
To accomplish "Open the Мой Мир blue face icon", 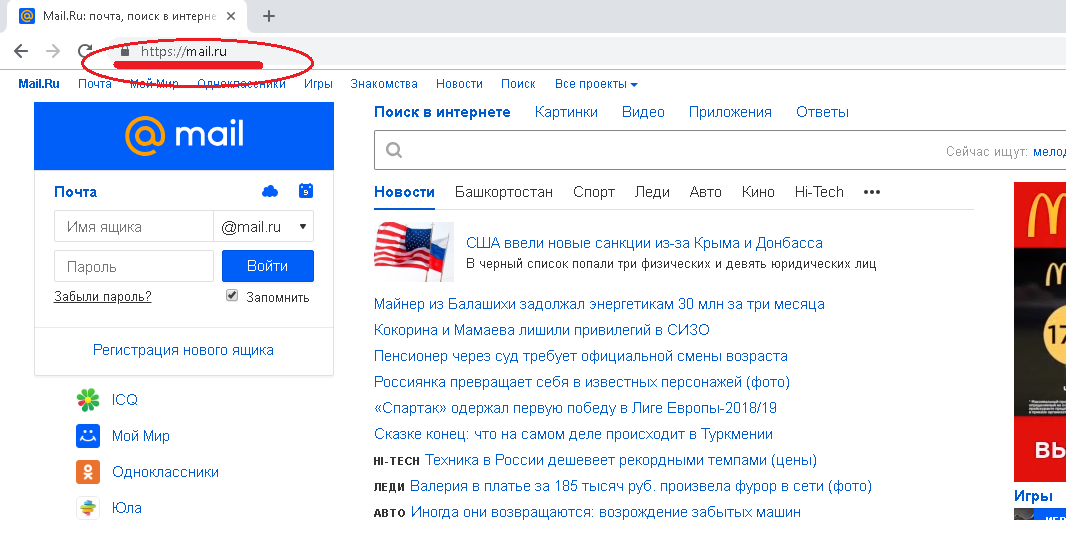I will click(x=88, y=436).
